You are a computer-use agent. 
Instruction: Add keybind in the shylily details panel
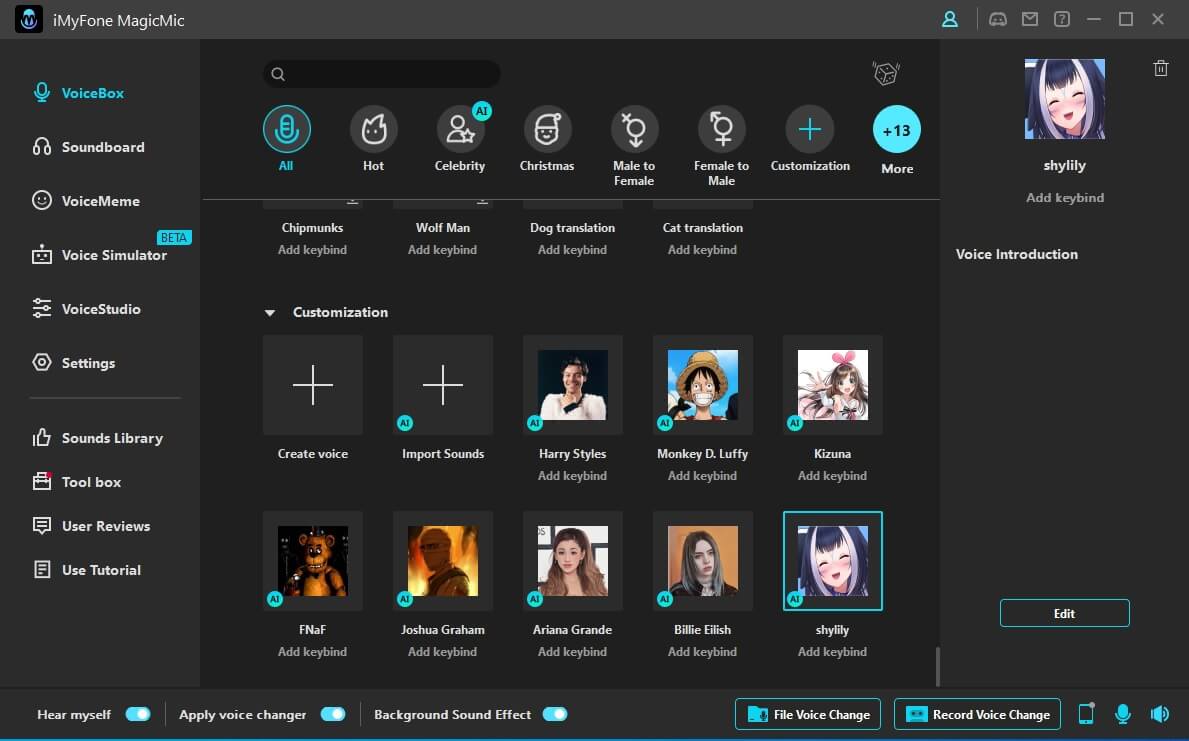coord(1065,197)
